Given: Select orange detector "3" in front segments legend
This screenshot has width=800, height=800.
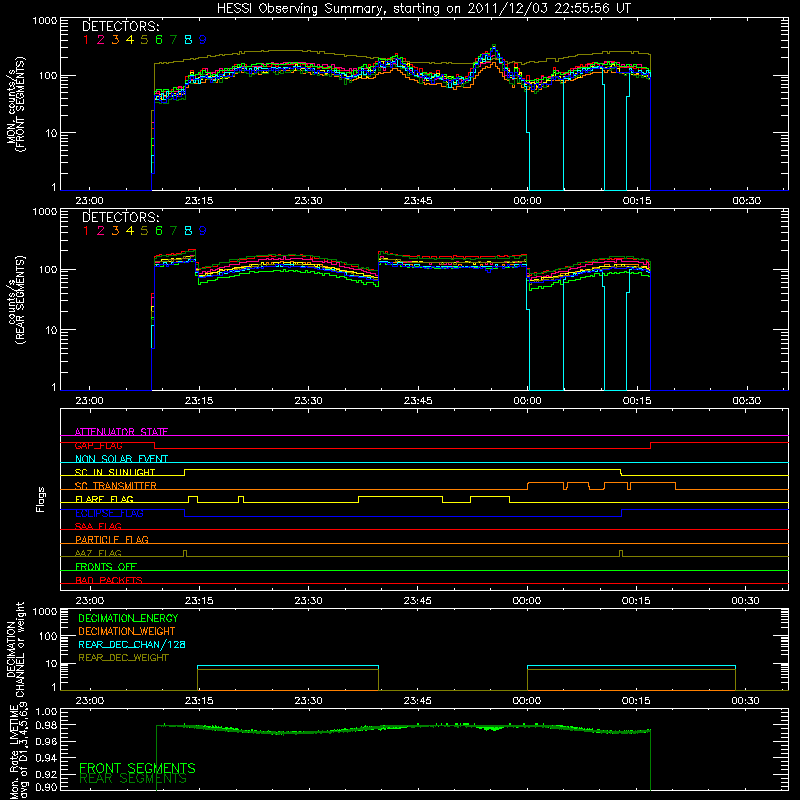Looking at the screenshot, I should (115, 39).
